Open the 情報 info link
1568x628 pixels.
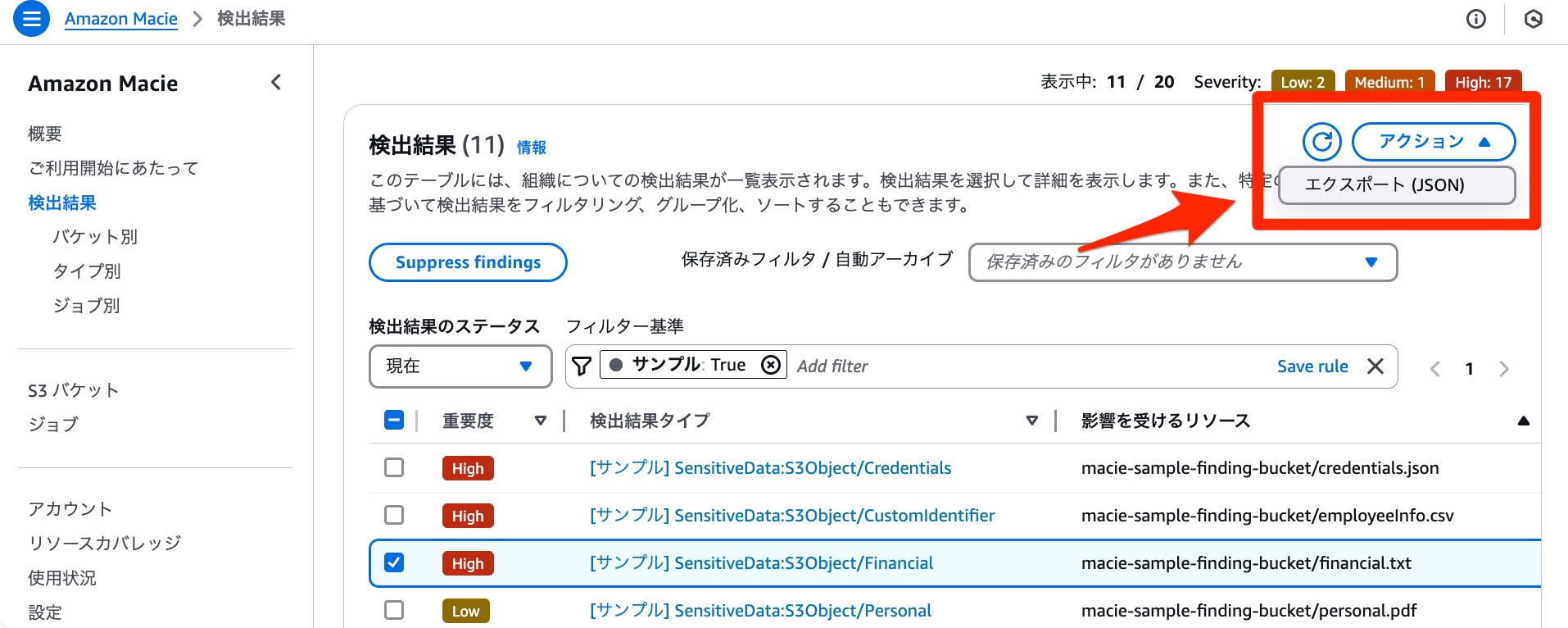pos(532,148)
